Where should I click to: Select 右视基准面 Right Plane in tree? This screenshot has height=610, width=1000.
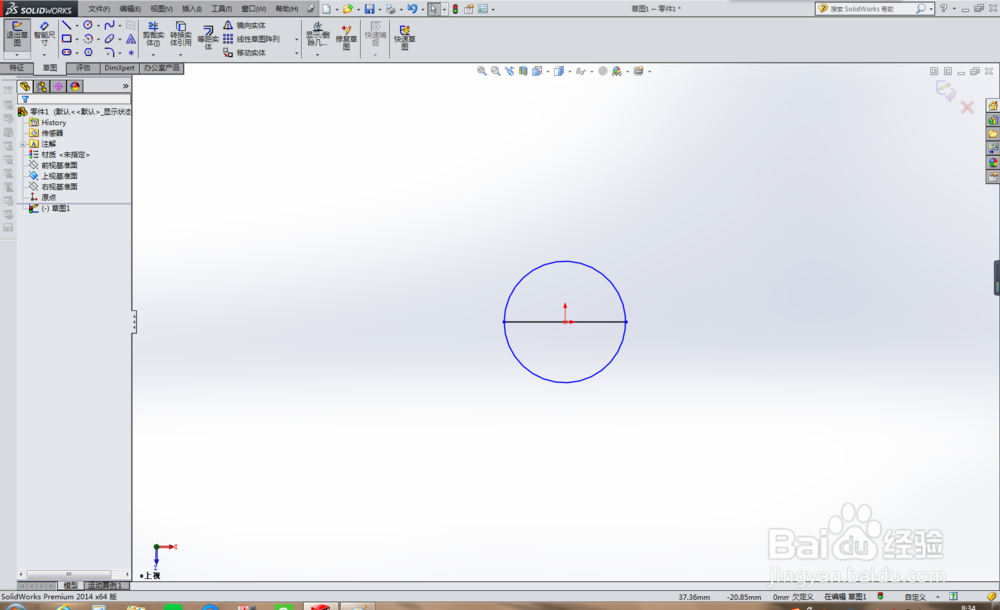54,187
